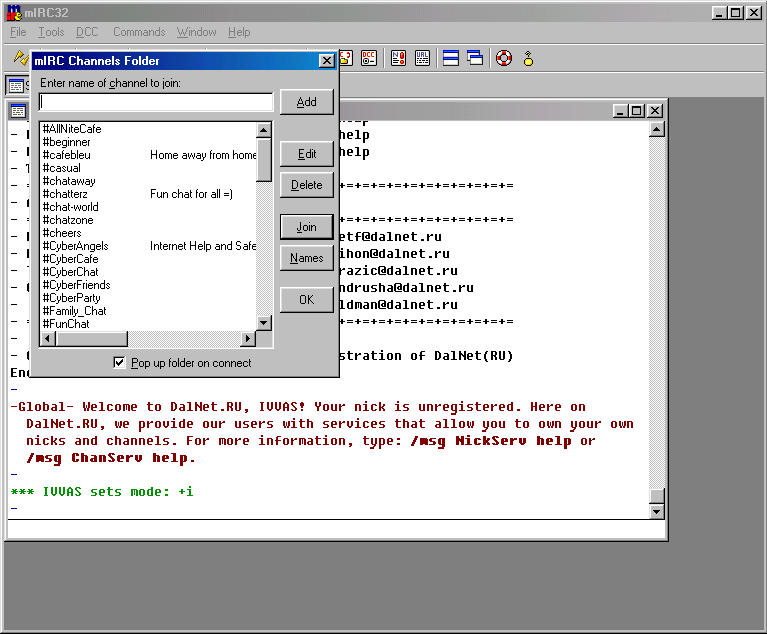This screenshot has height=634, width=767.
Task: Click the status window switchbar button
Action: coord(18,86)
